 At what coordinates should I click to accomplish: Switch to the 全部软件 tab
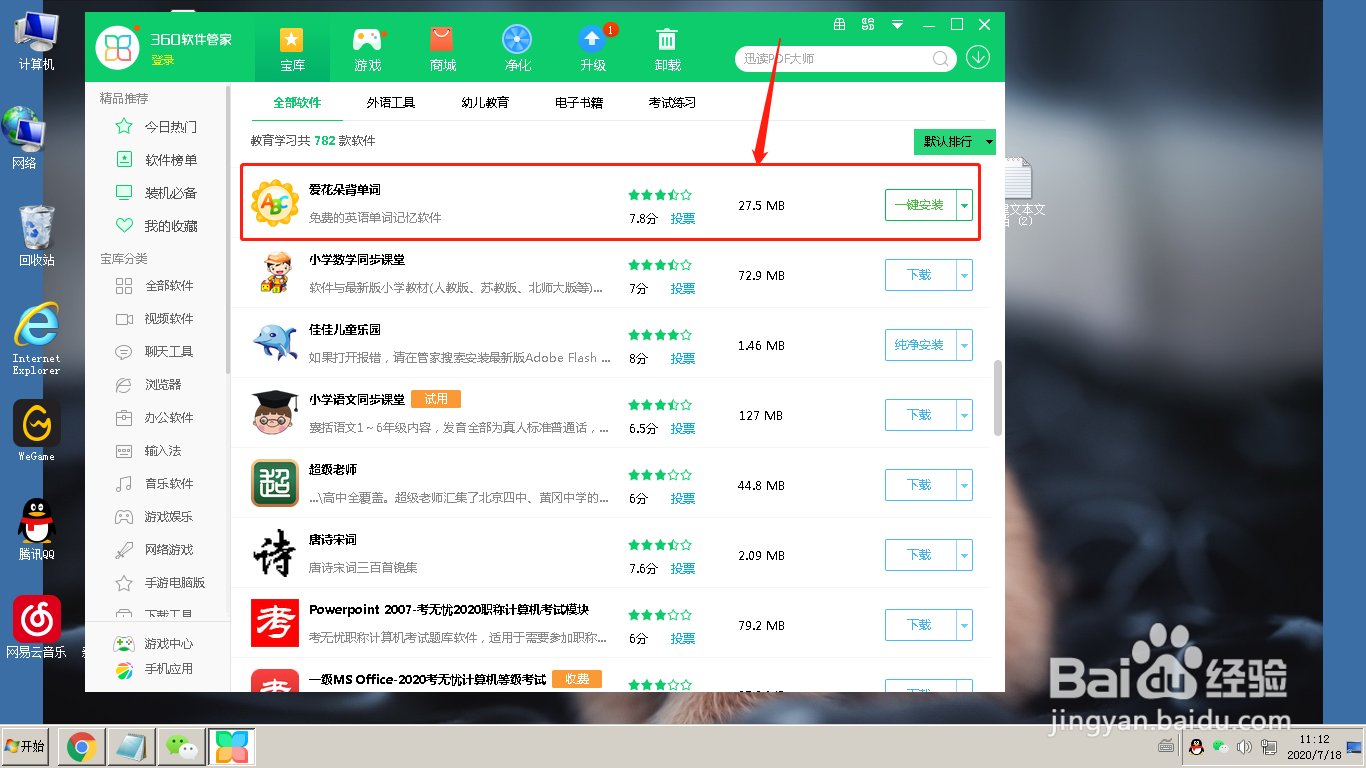297,103
